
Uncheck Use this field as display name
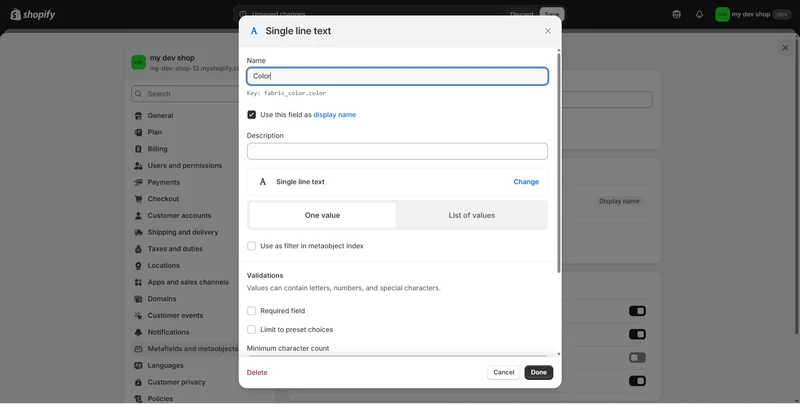(252, 115)
